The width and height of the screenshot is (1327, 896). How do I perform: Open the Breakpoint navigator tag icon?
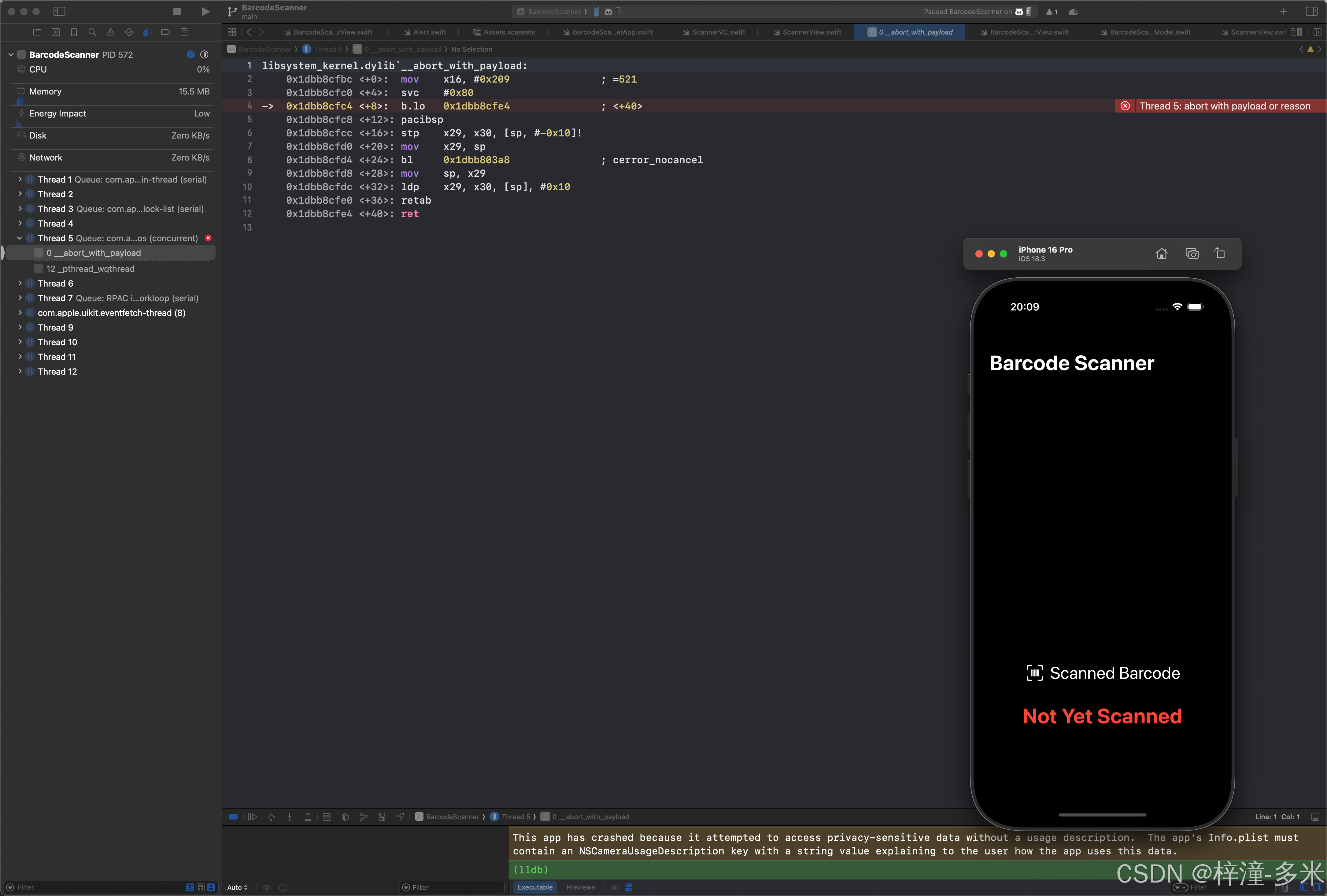(165, 32)
